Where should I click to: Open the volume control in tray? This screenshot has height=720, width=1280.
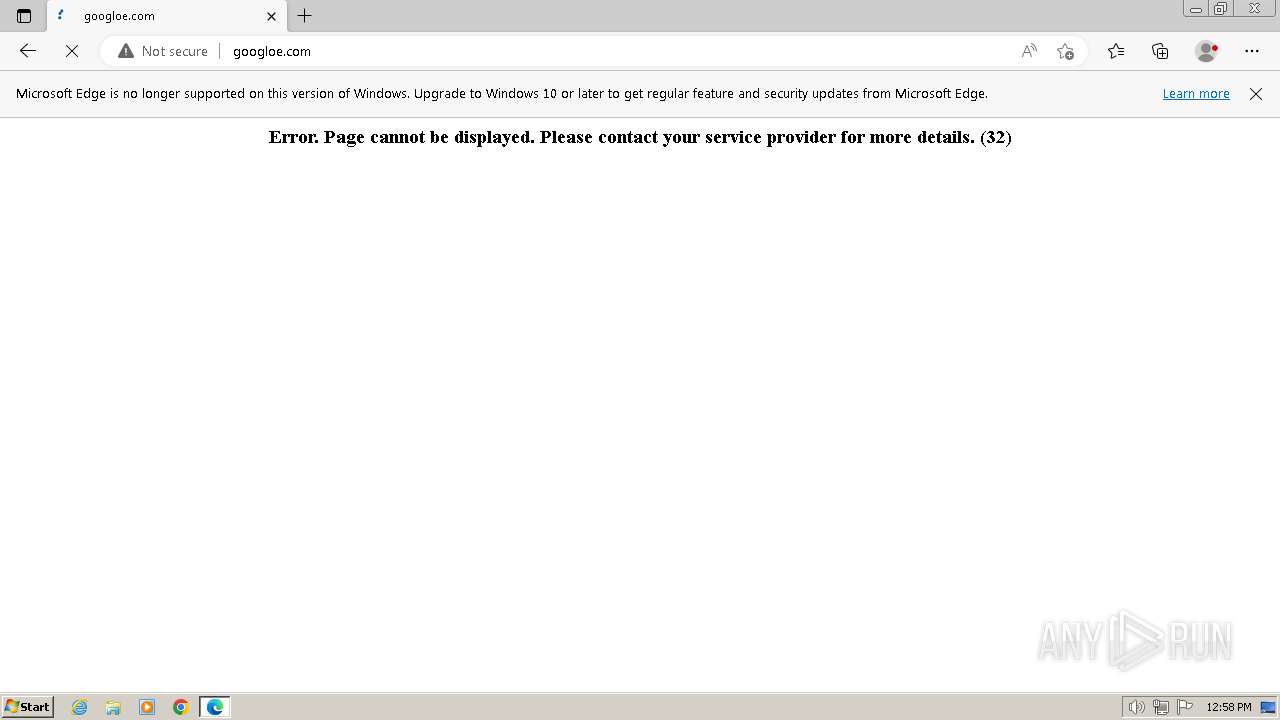[1136, 707]
